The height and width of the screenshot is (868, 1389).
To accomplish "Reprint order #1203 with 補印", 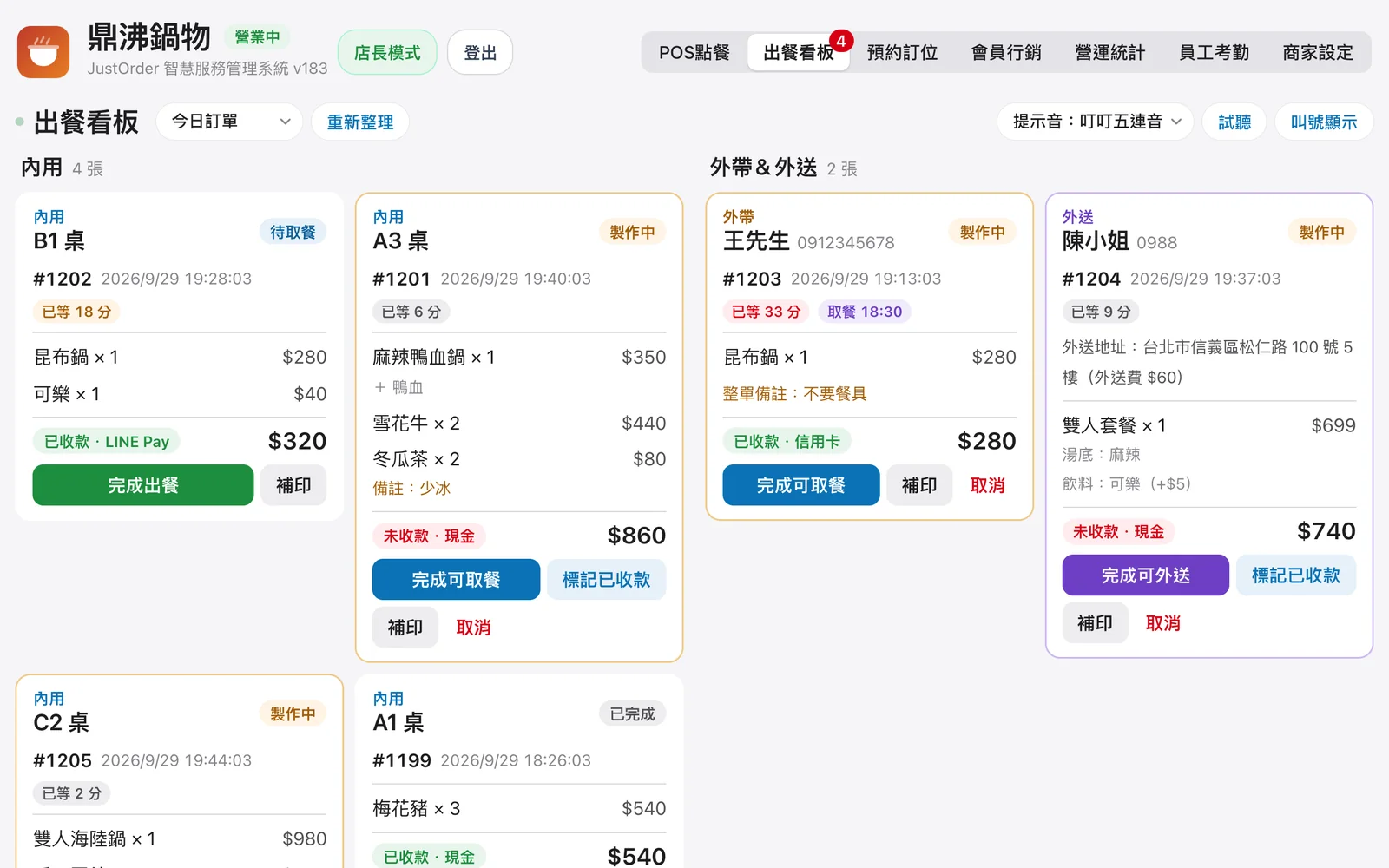I will (919, 485).
